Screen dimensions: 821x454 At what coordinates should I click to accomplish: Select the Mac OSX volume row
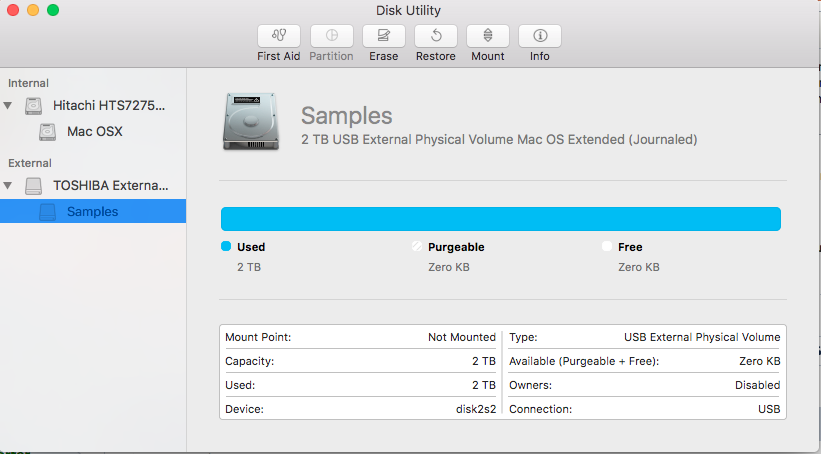93,131
